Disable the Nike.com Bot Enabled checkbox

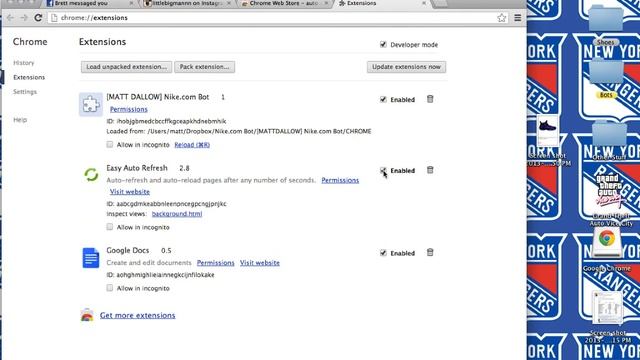coord(383,99)
